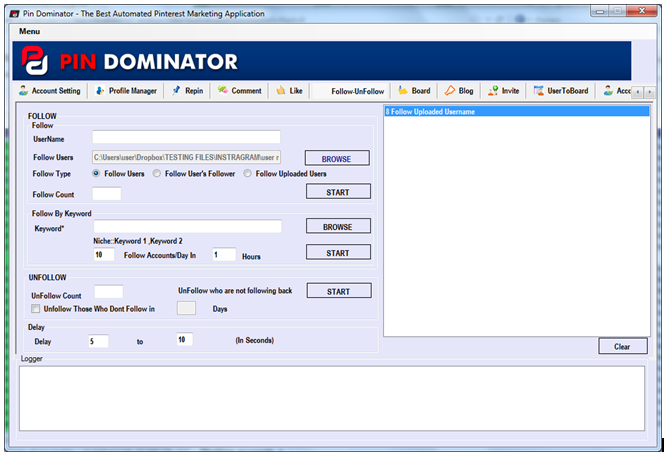Click inside the Logger text area
The image size is (665, 456).
tap(332, 398)
